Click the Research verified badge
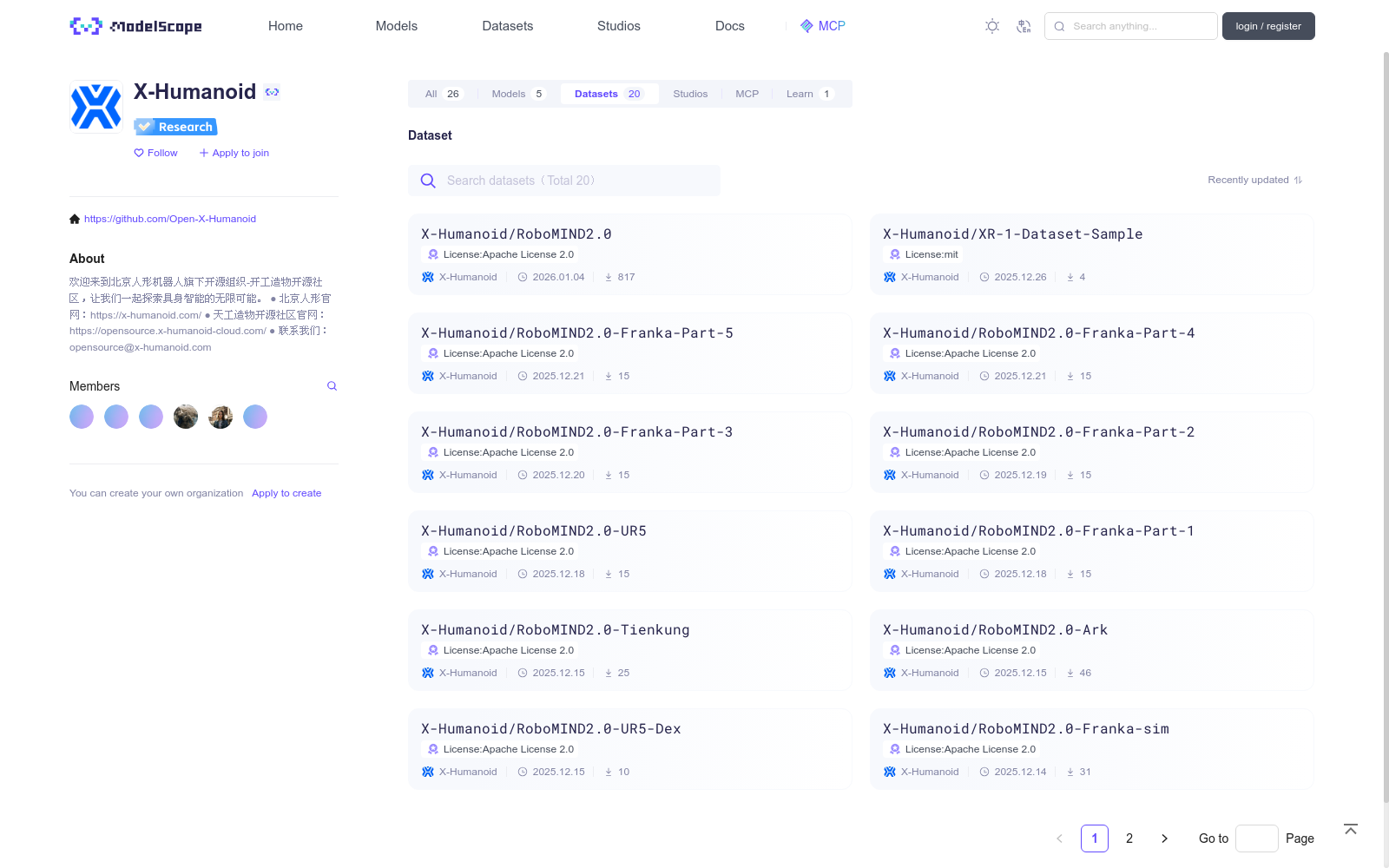 [x=175, y=127]
